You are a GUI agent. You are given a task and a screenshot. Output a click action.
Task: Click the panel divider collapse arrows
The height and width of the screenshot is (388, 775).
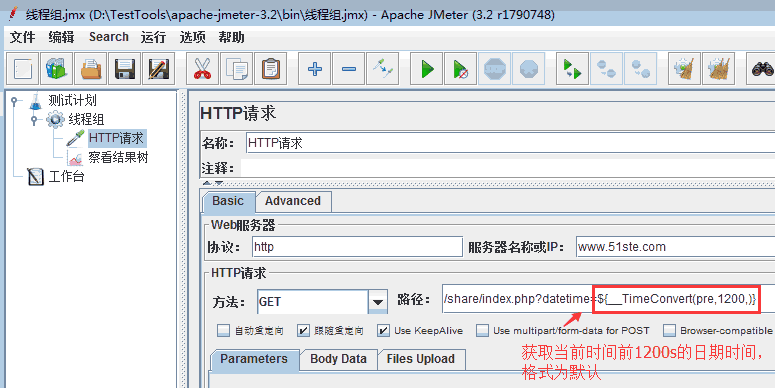pos(213,183)
